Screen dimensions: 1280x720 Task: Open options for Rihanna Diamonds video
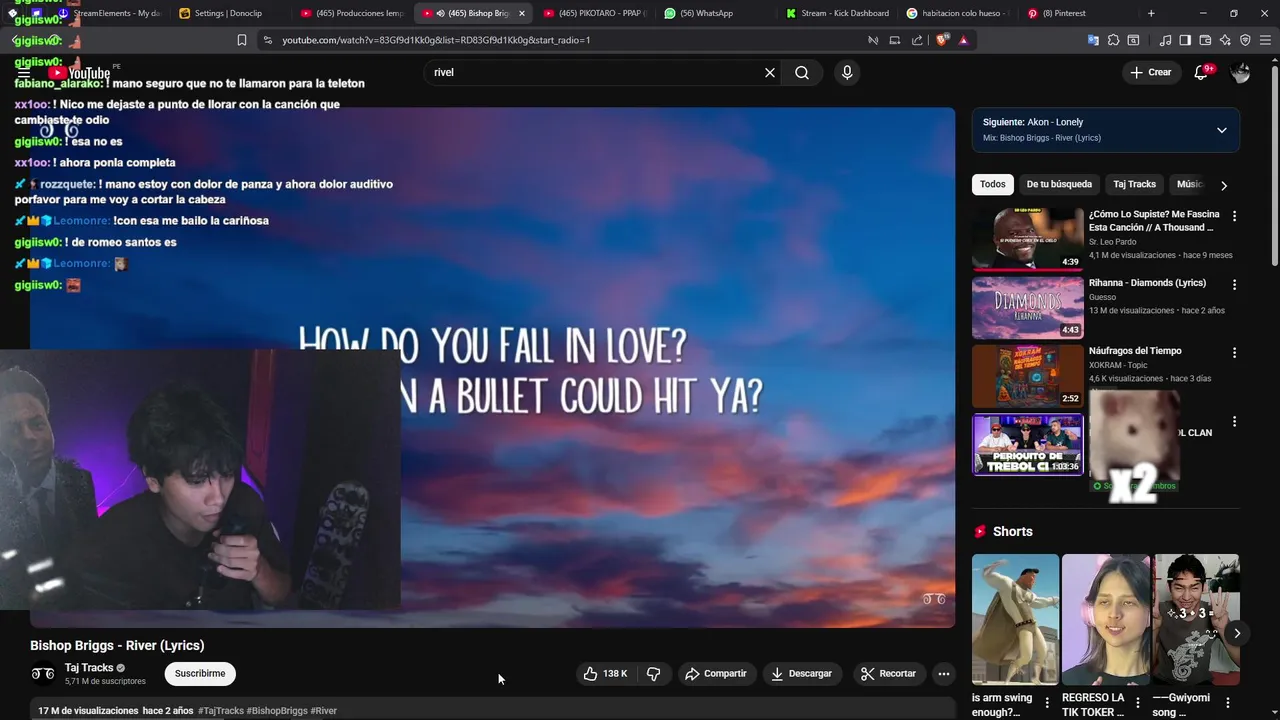(1234, 284)
